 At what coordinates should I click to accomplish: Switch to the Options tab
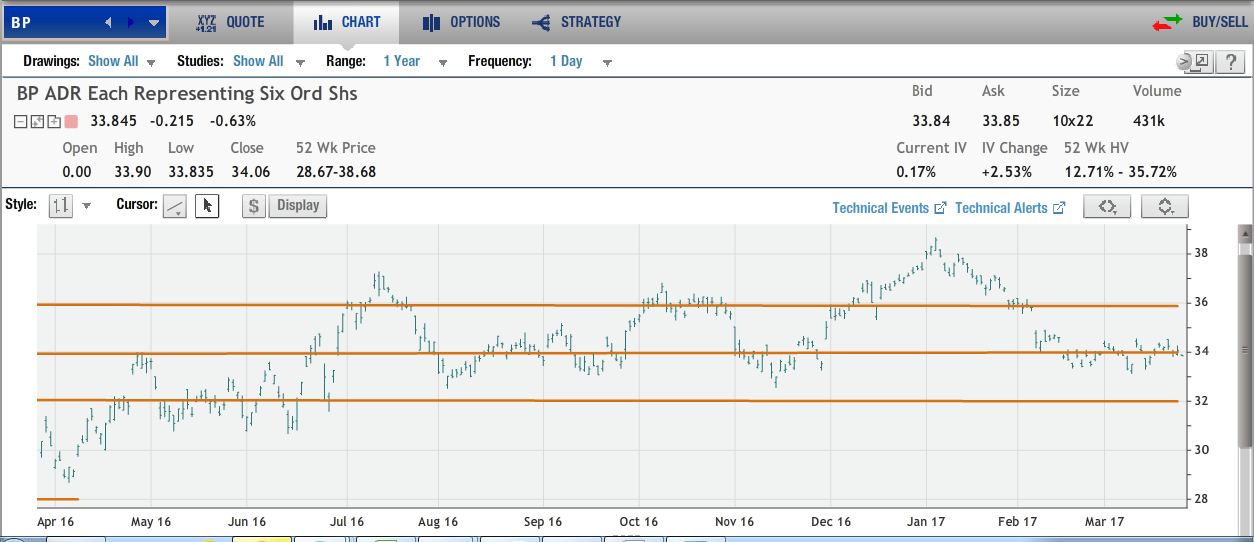(x=461, y=22)
